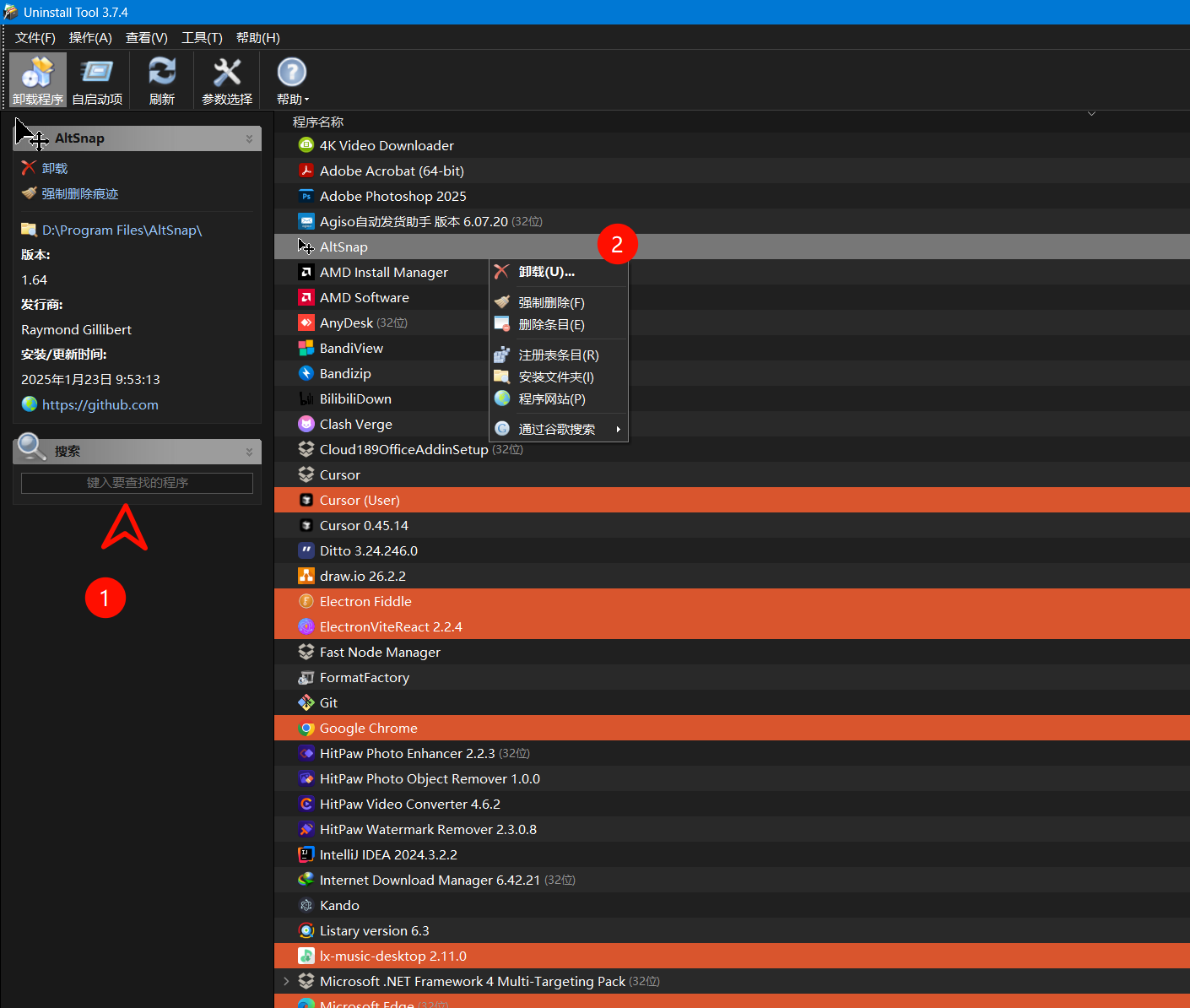Select HitPaw Photo Enhancer 2.2.3 icon
This screenshot has height=1008, width=1190.
click(x=306, y=753)
